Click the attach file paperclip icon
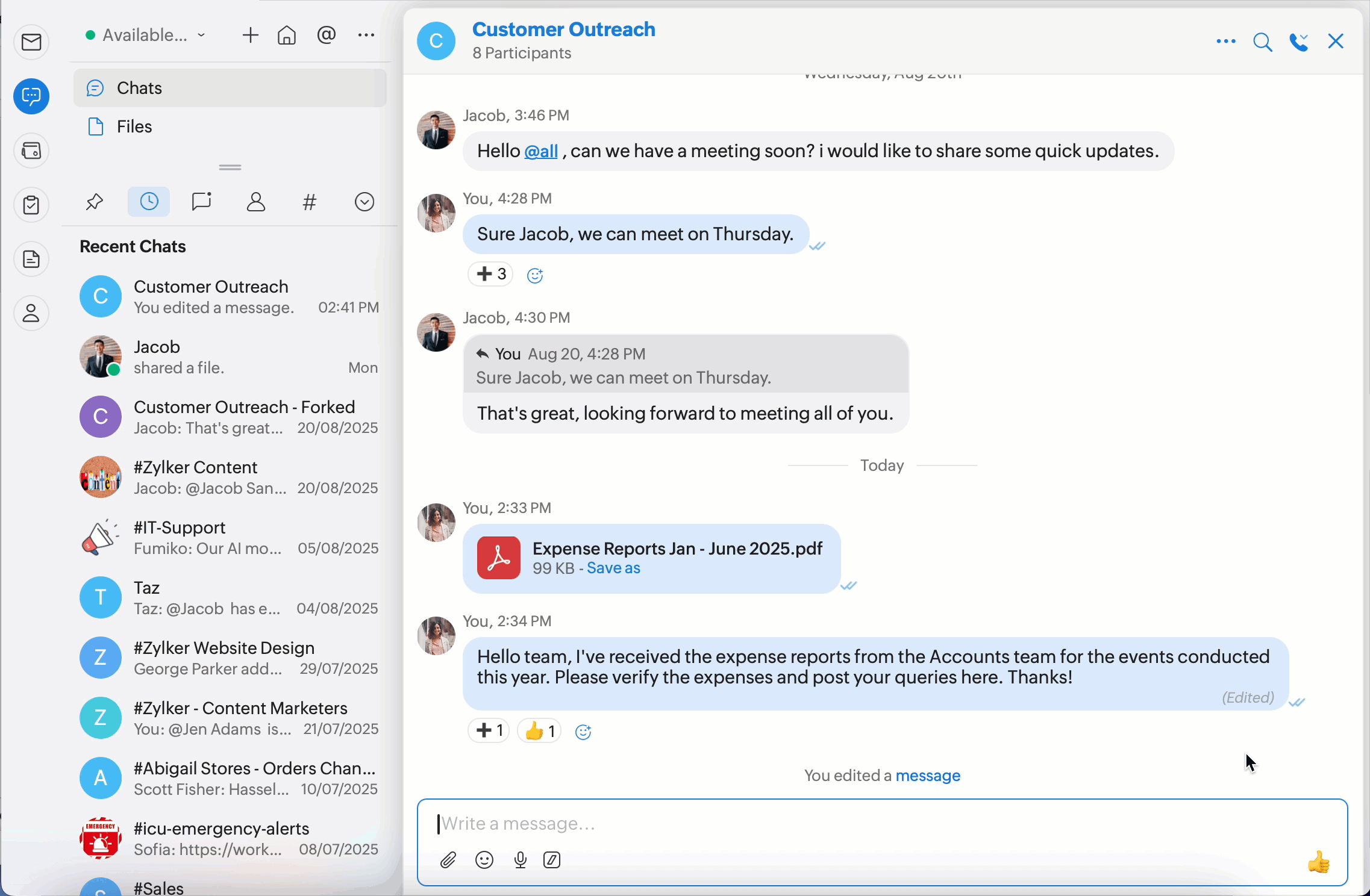The height and width of the screenshot is (896, 1370). point(448,860)
